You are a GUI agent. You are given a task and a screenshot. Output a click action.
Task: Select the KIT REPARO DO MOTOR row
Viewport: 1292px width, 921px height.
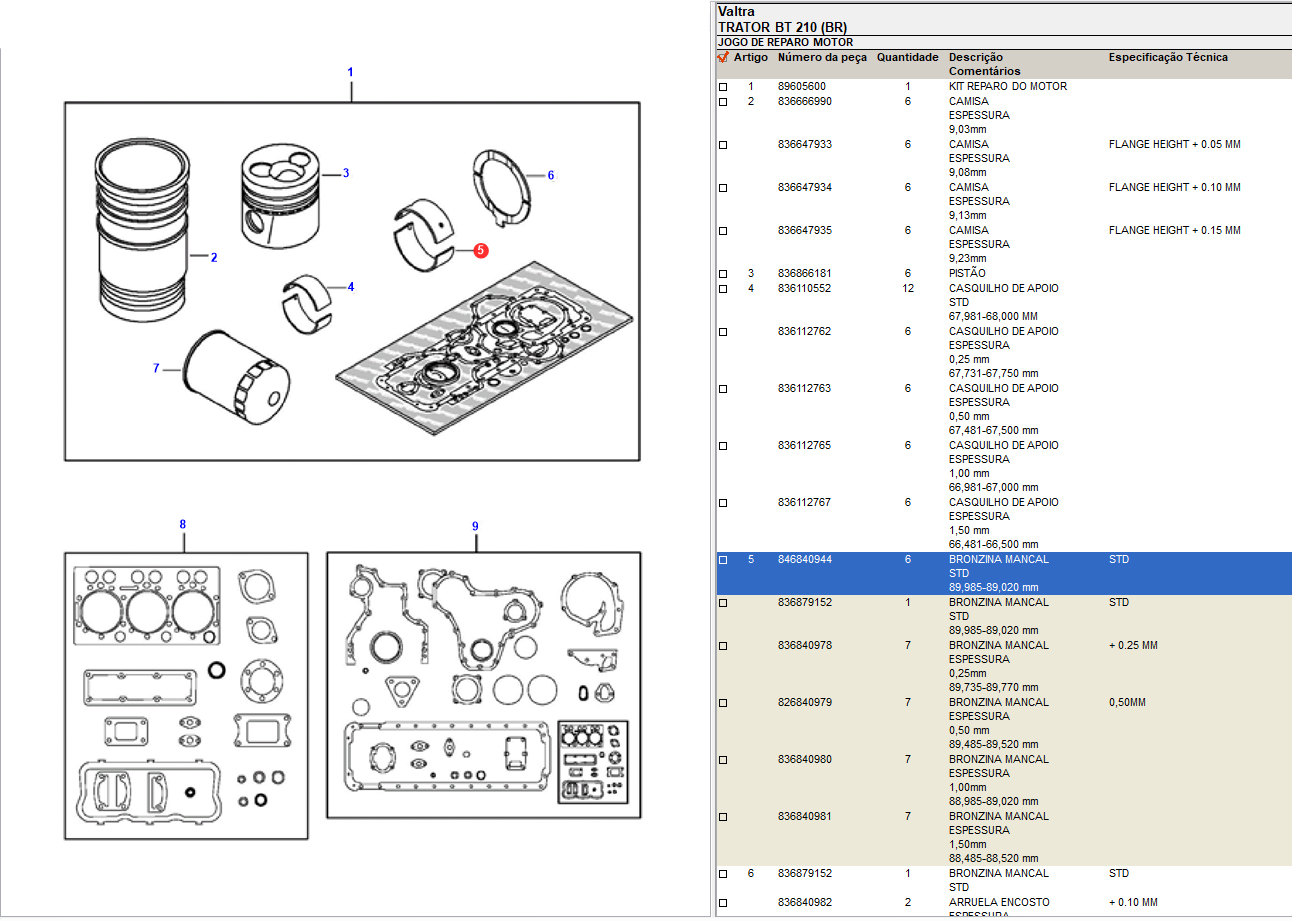[1007, 87]
